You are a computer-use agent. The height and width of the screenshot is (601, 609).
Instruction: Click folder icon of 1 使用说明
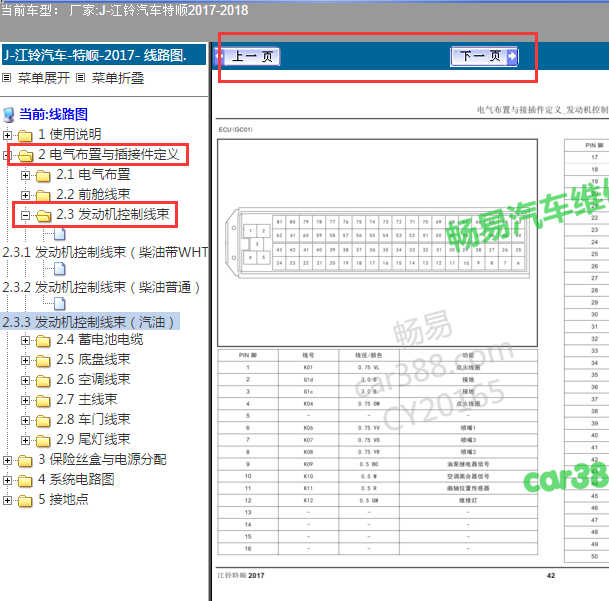pyautogui.click(x=25, y=136)
